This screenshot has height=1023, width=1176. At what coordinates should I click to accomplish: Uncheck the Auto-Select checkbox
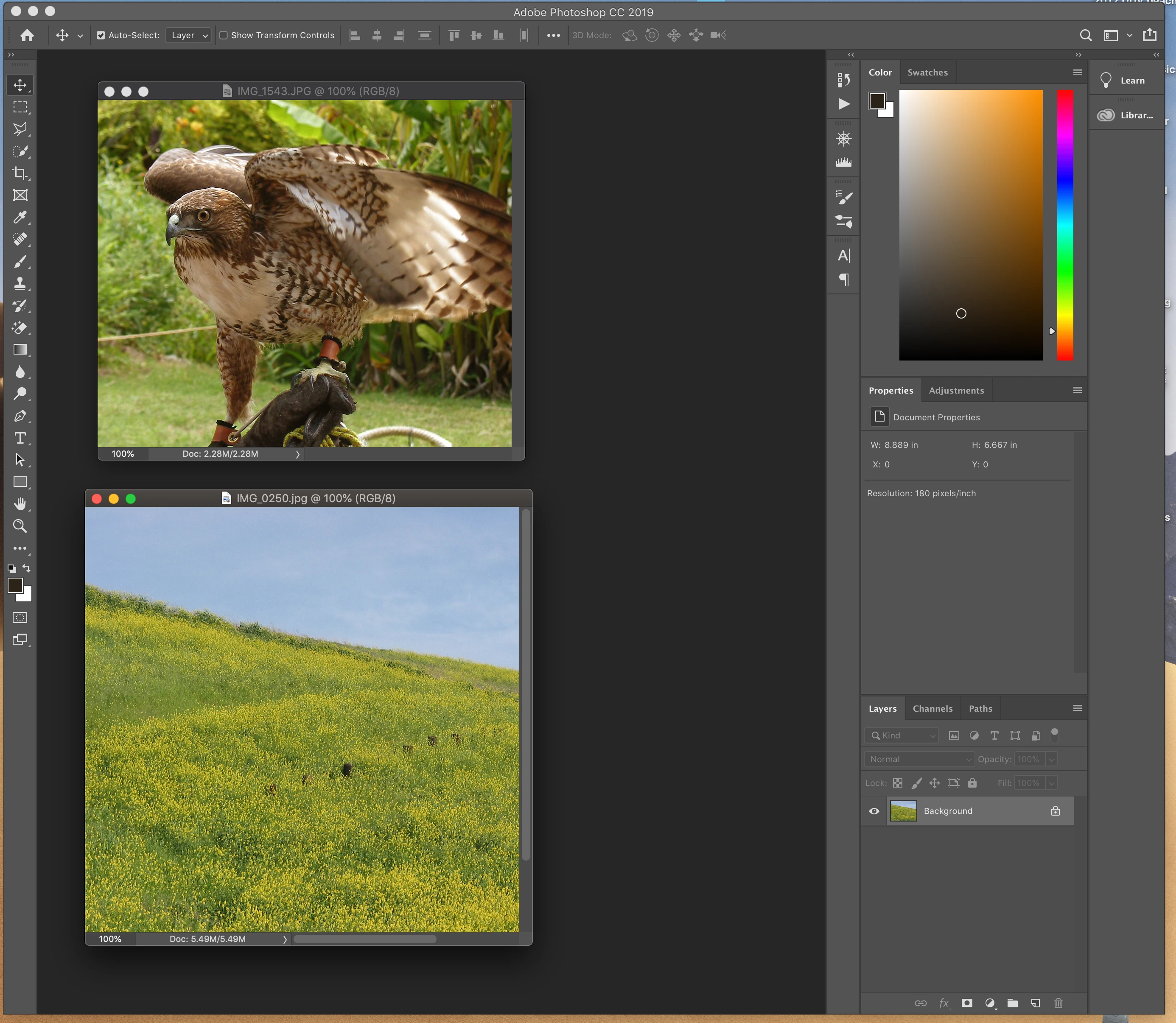101,35
